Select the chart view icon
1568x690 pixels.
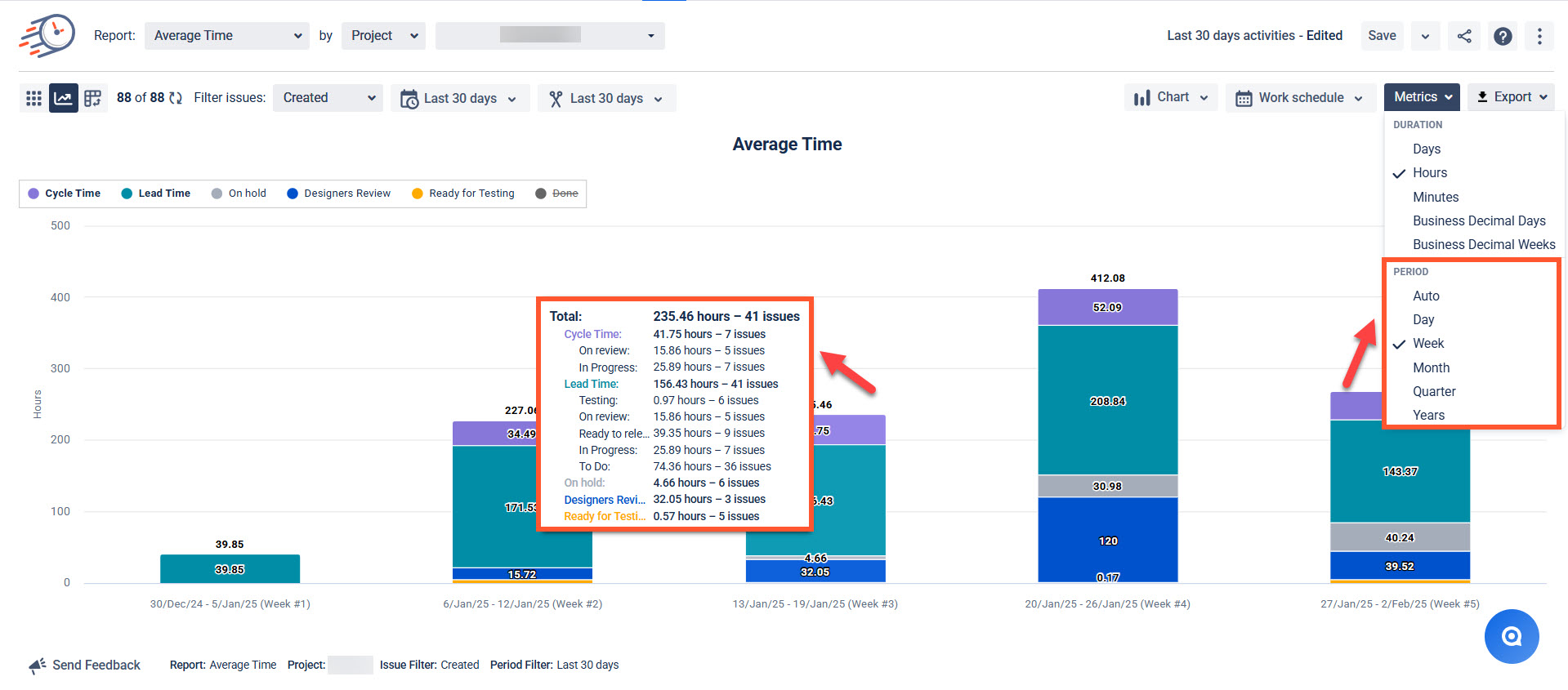(x=63, y=98)
